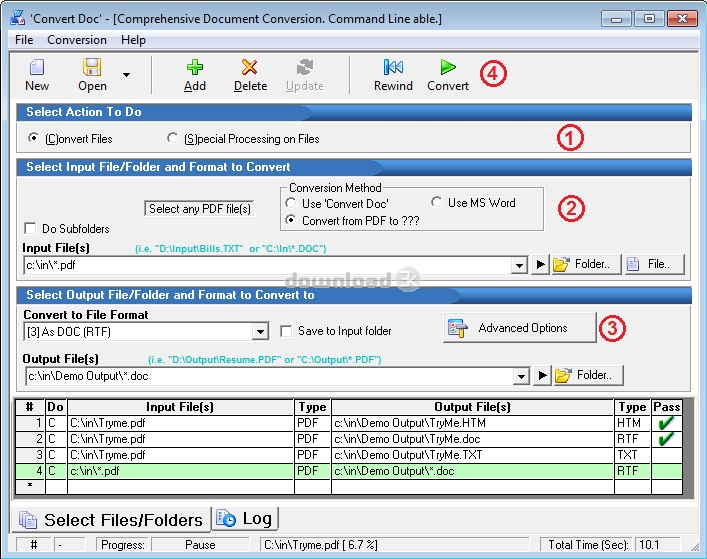Click the New toolbar icon

point(37,67)
